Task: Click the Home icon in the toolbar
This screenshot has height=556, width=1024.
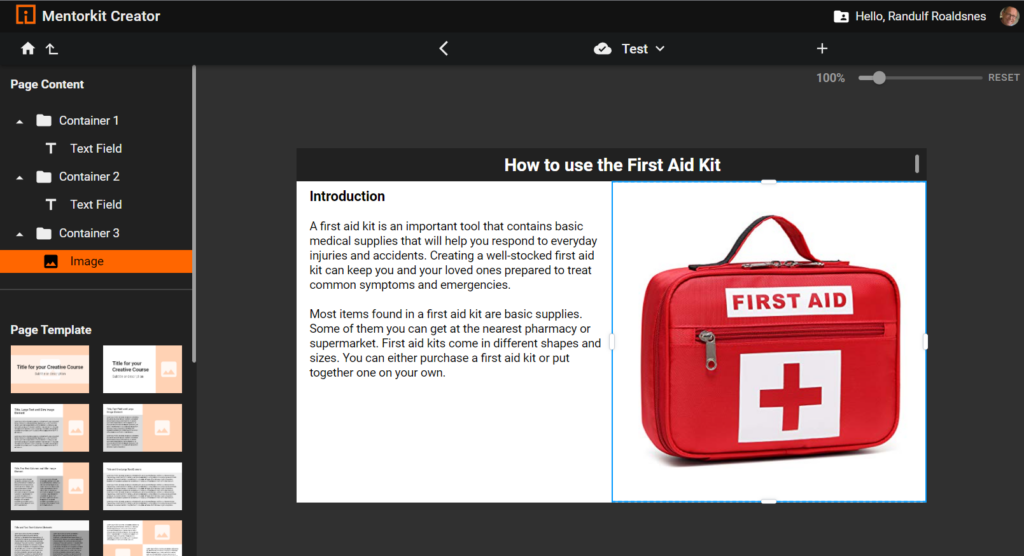Action: click(x=28, y=48)
